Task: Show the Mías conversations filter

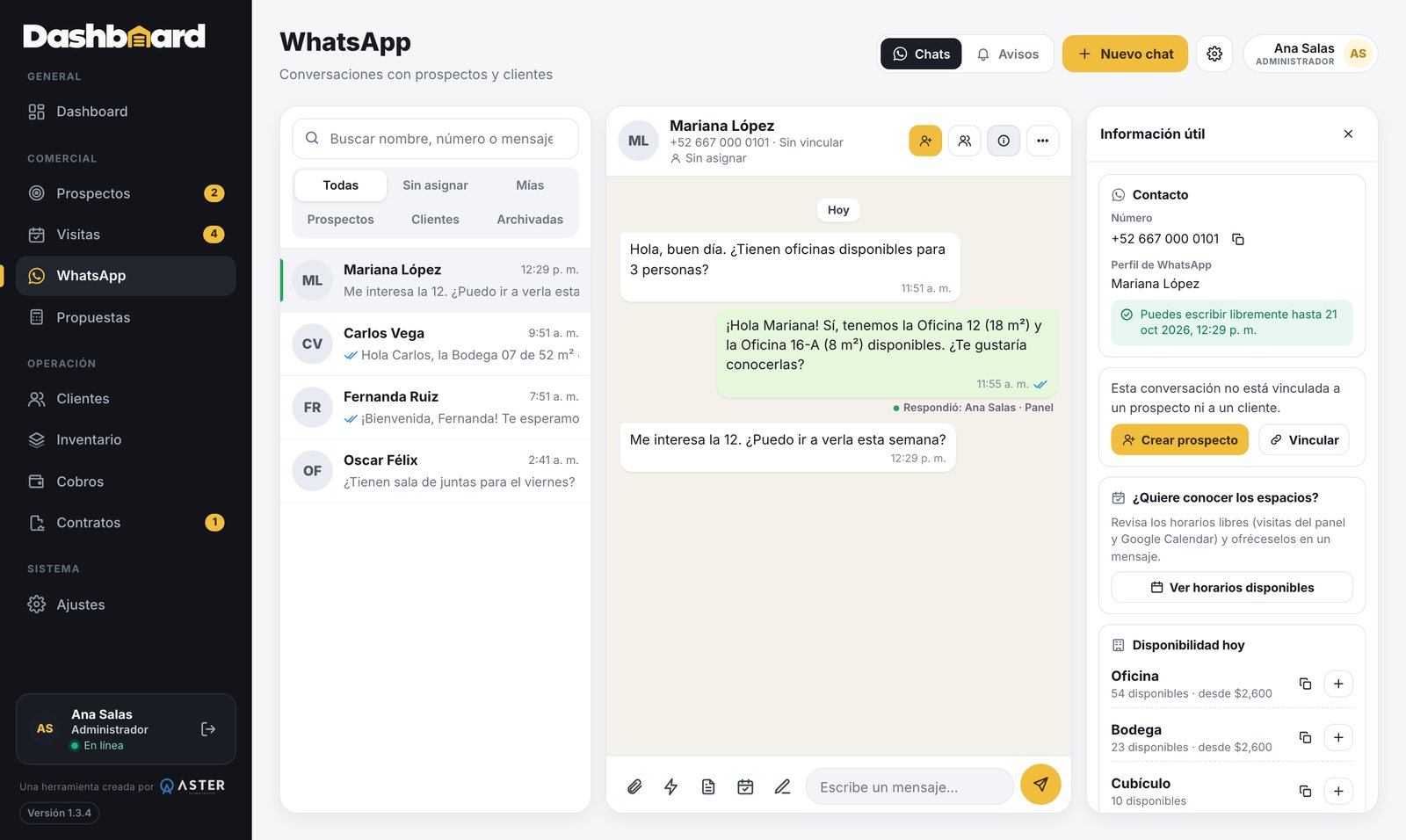Action: [530, 185]
